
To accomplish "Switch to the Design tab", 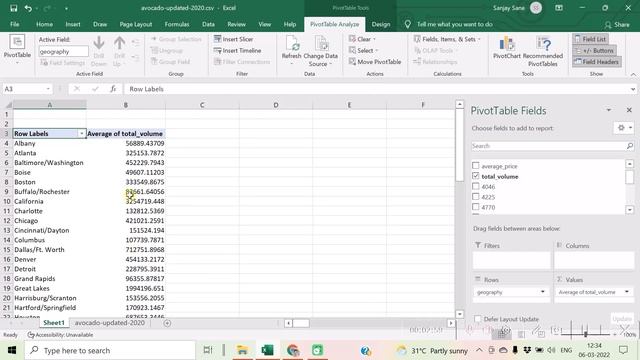I will tap(381, 24).
